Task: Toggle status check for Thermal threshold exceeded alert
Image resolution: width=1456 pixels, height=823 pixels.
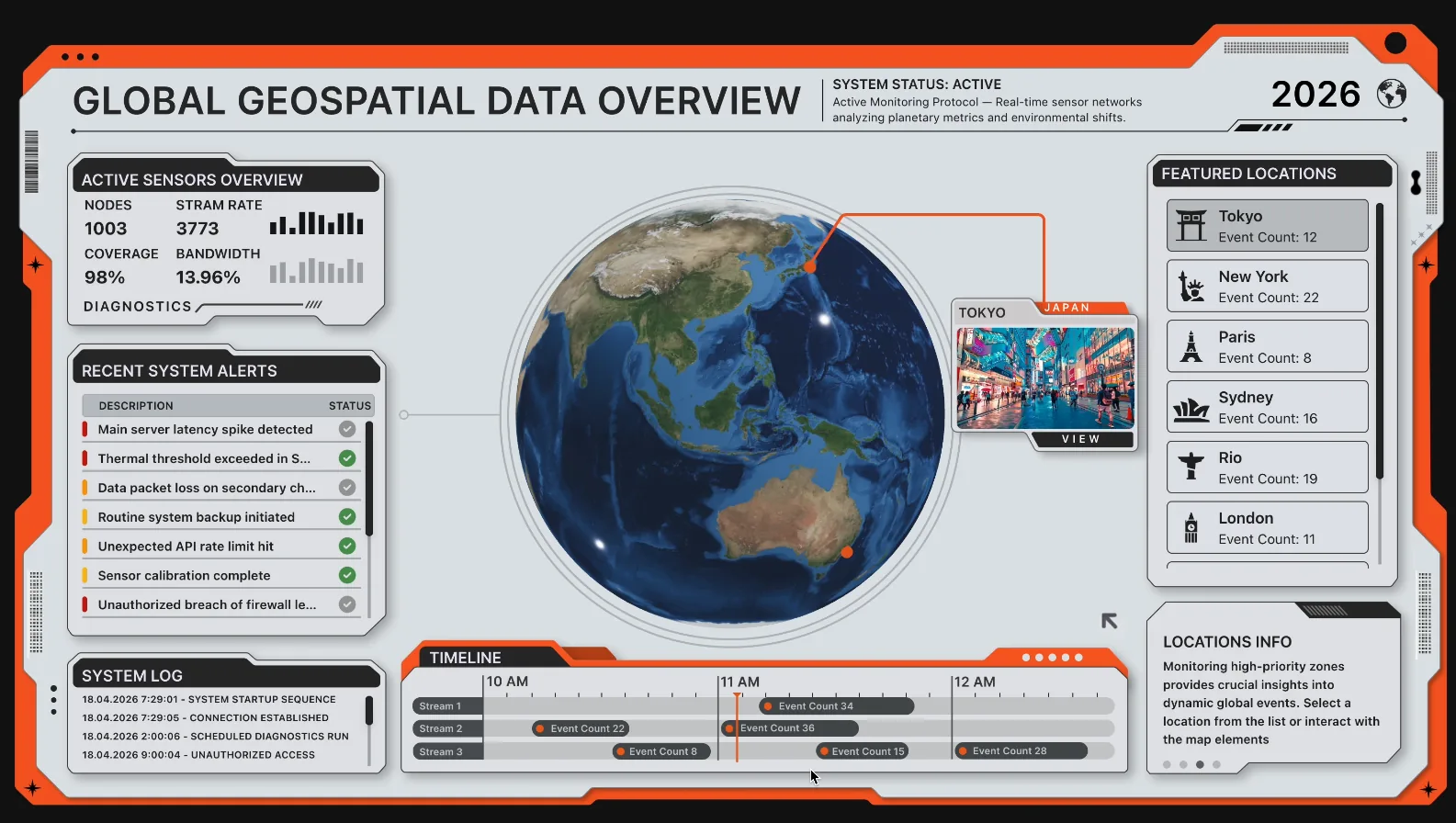Action: (x=347, y=458)
